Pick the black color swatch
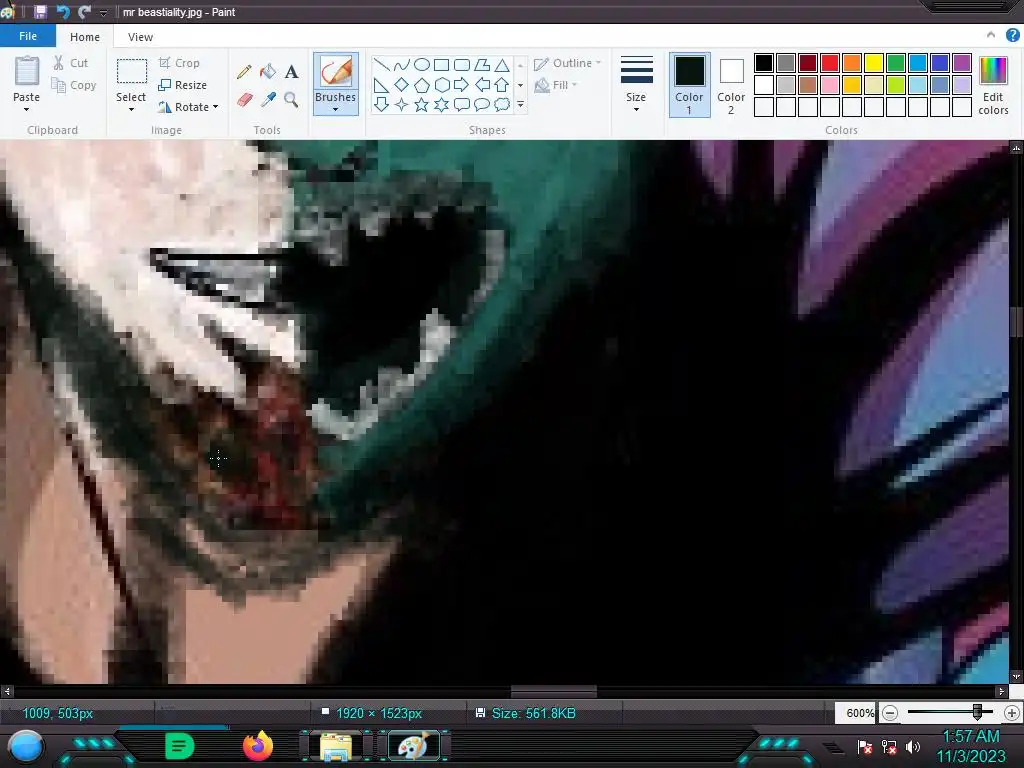Image resolution: width=1024 pixels, height=768 pixels. tap(764, 63)
